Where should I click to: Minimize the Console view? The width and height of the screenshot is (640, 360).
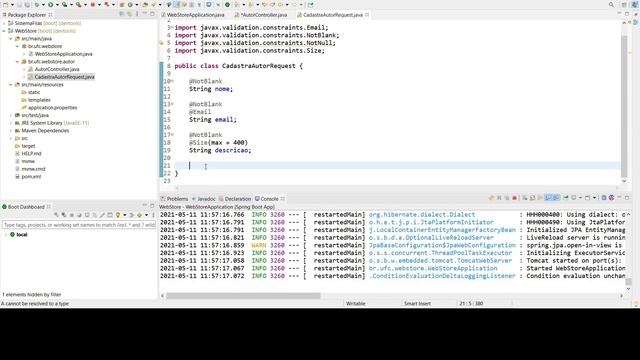pyautogui.click(x=619, y=198)
